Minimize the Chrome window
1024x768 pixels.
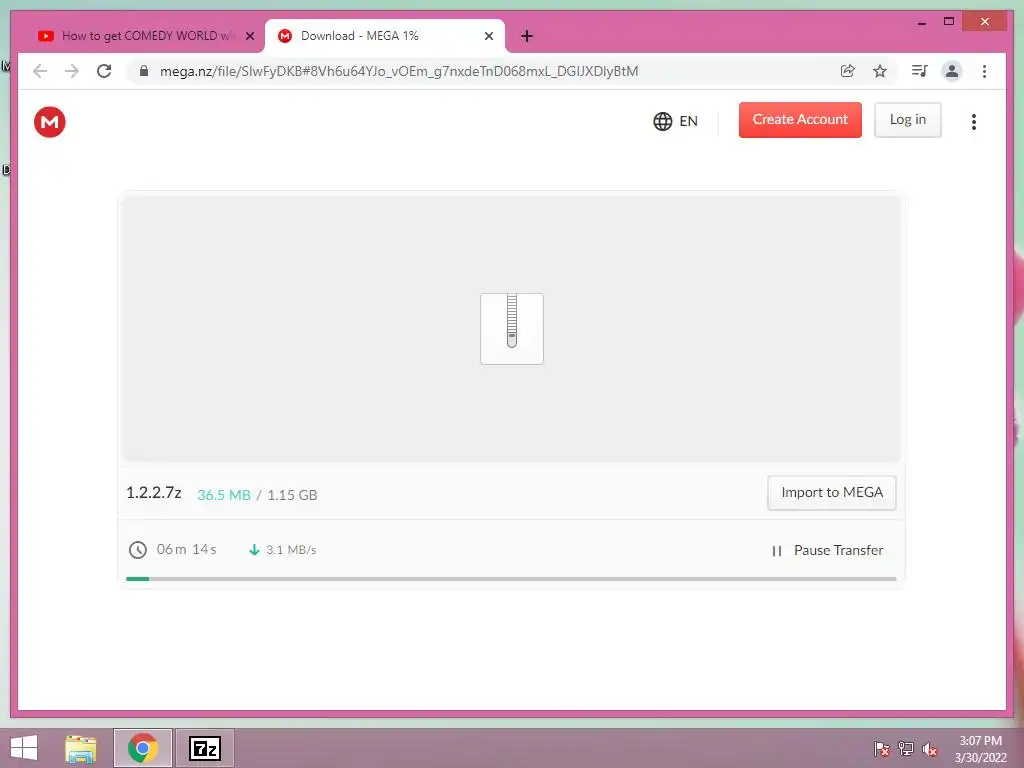pyautogui.click(x=922, y=22)
